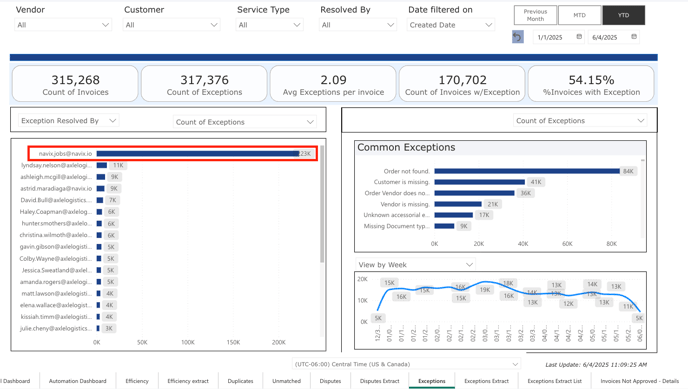
Task: Click the Customer is missing bar
Action: click(480, 182)
